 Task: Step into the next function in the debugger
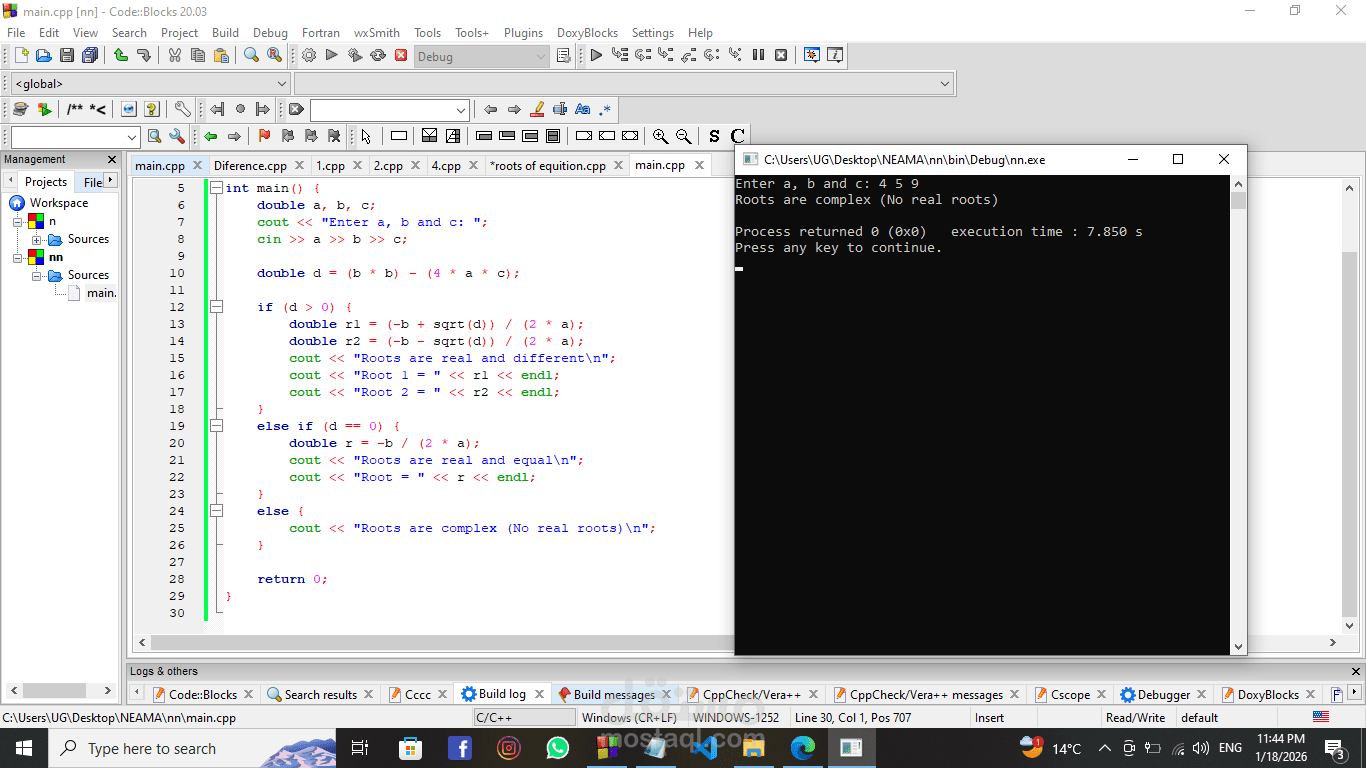(665, 55)
